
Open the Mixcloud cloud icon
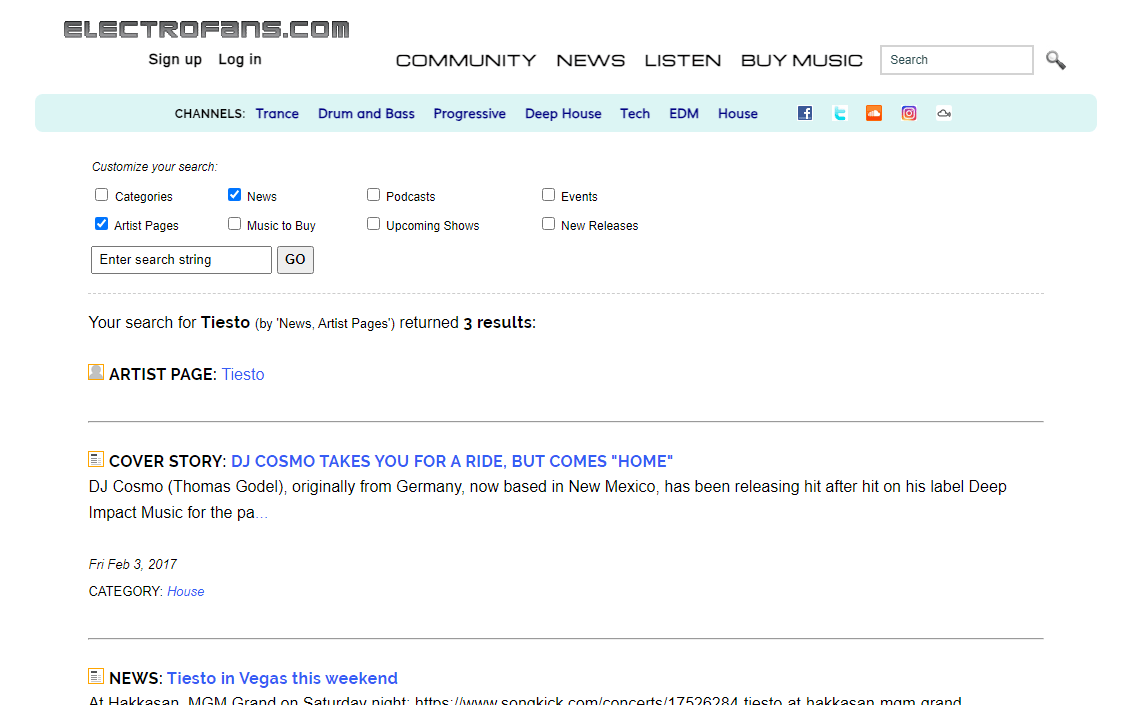(x=943, y=113)
